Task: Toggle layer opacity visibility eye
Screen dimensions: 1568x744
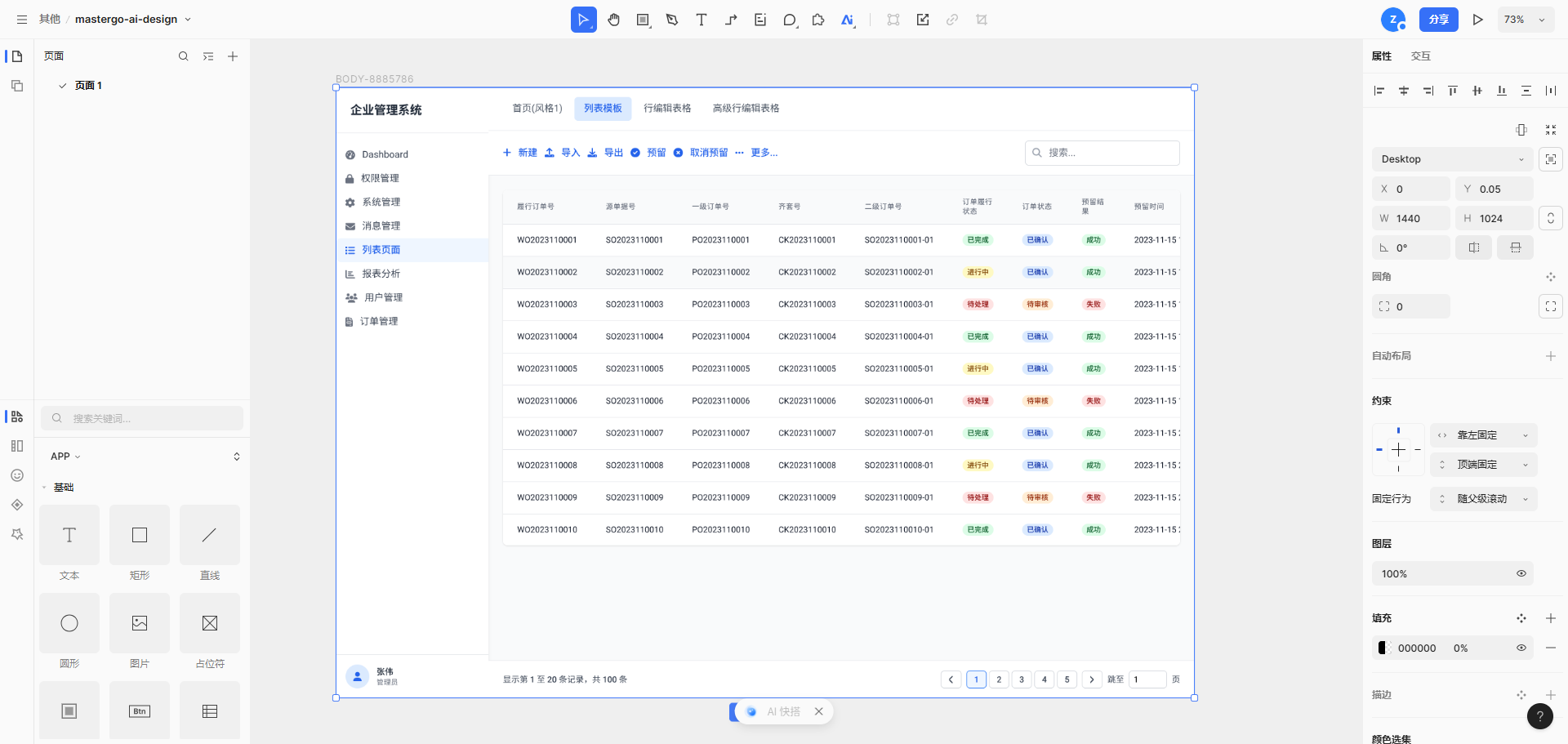Action: point(1521,574)
